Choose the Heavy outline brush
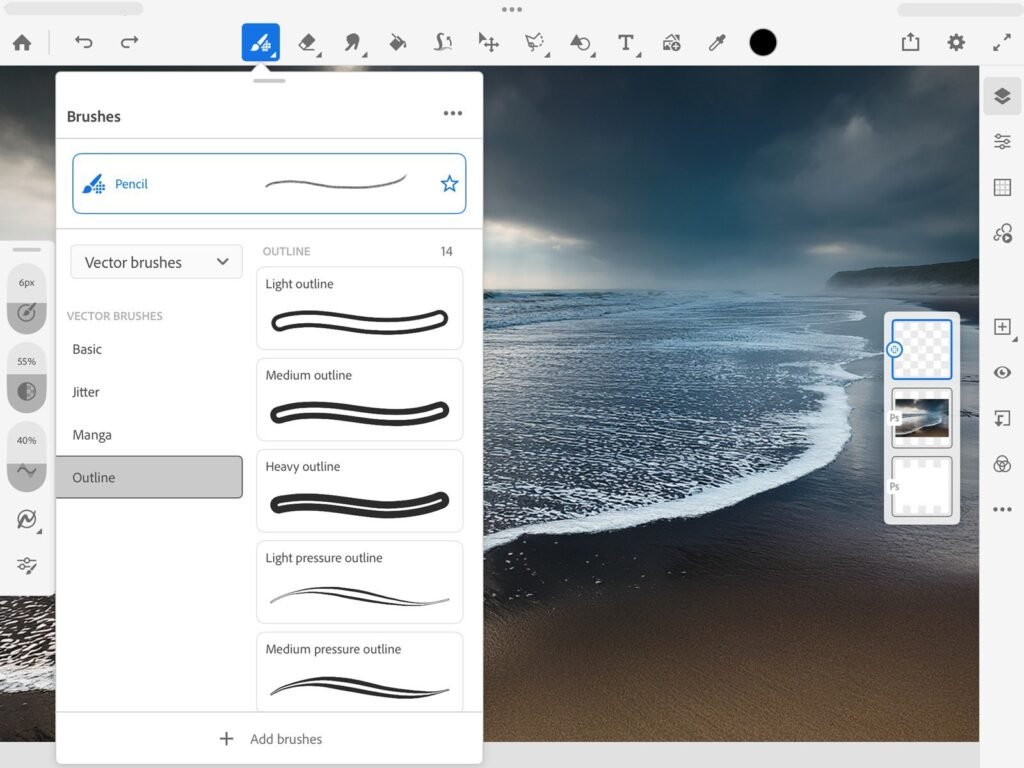The width and height of the screenshot is (1024, 768). click(x=360, y=491)
